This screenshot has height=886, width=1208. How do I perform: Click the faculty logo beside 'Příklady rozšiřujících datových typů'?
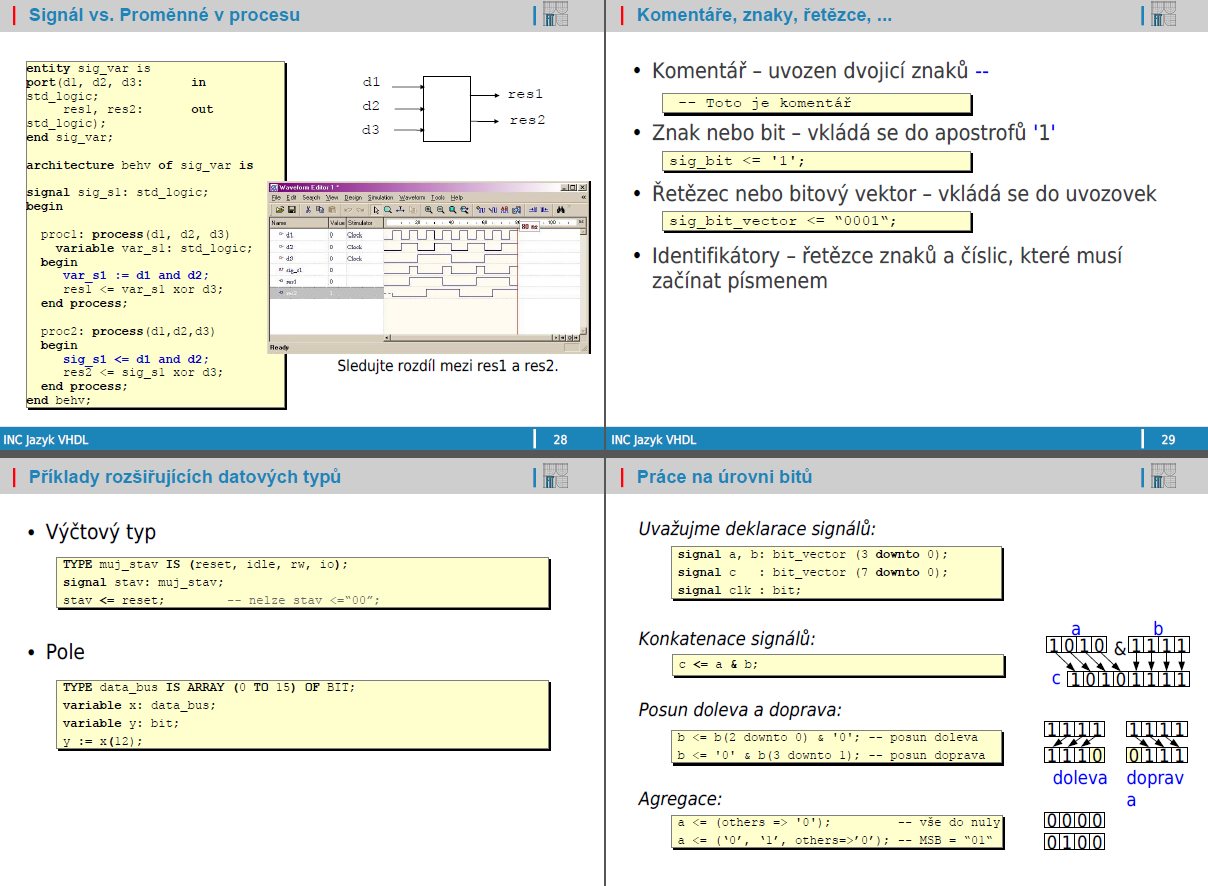point(555,476)
